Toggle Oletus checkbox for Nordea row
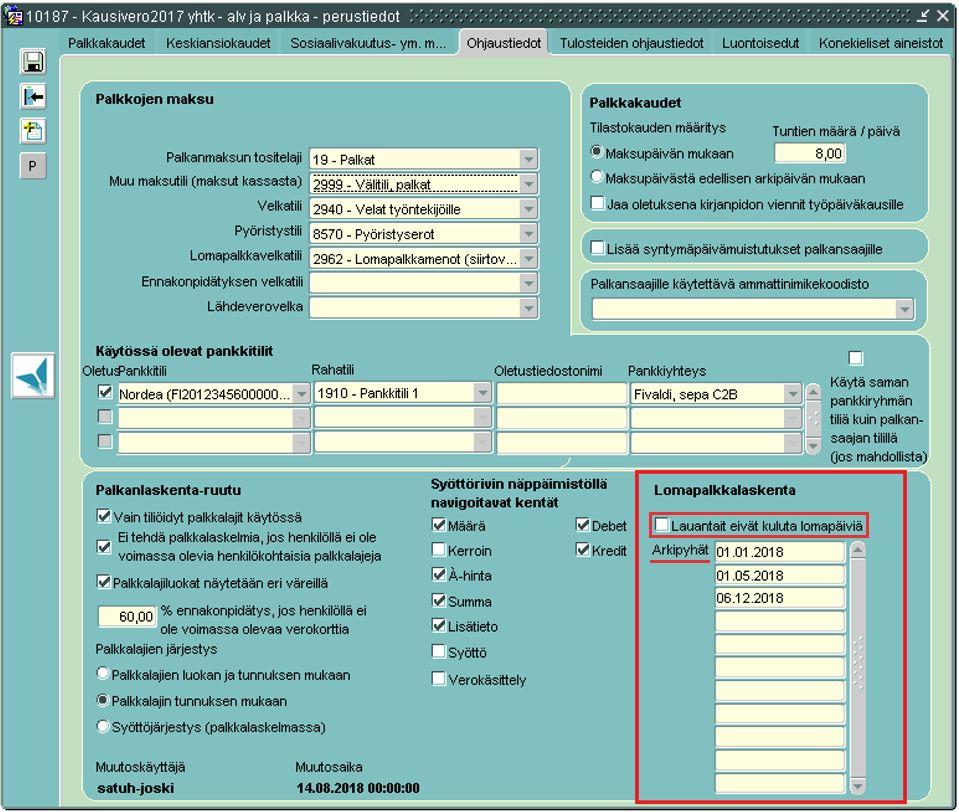 coord(105,393)
